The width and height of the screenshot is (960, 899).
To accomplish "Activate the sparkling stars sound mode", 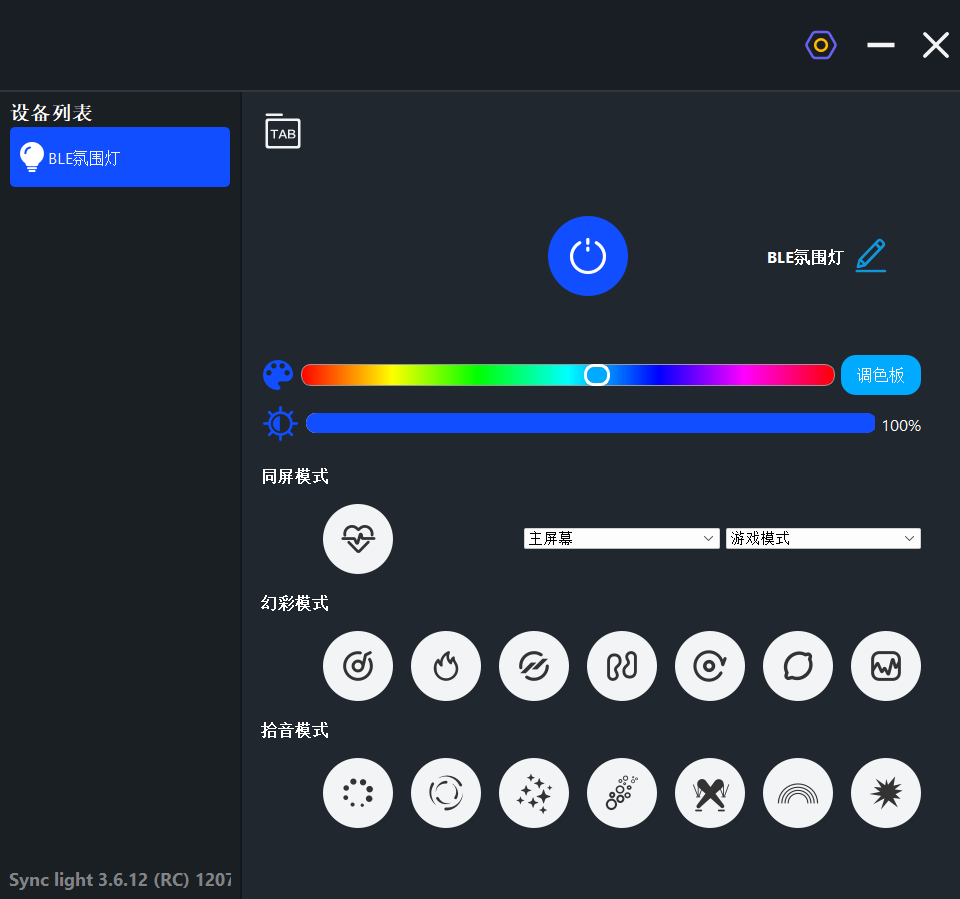I will pos(534,794).
